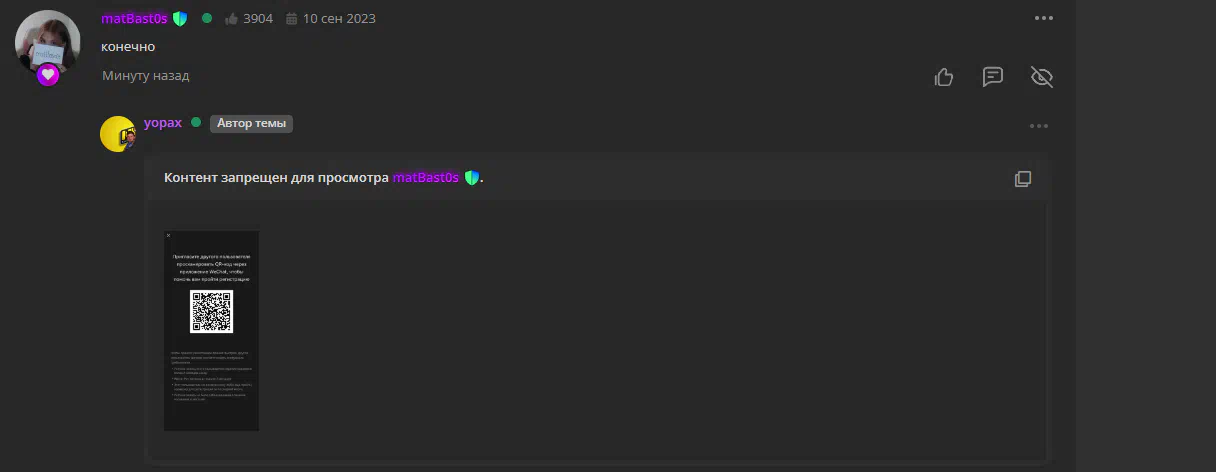Open the yopax username profile link
The width and height of the screenshot is (1216, 472).
pyautogui.click(x=163, y=123)
